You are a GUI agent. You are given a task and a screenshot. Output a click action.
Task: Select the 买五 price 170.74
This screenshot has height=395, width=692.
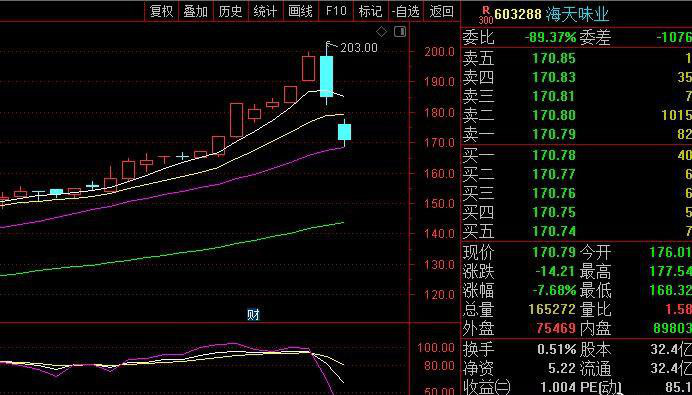pyautogui.click(x=554, y=231)
